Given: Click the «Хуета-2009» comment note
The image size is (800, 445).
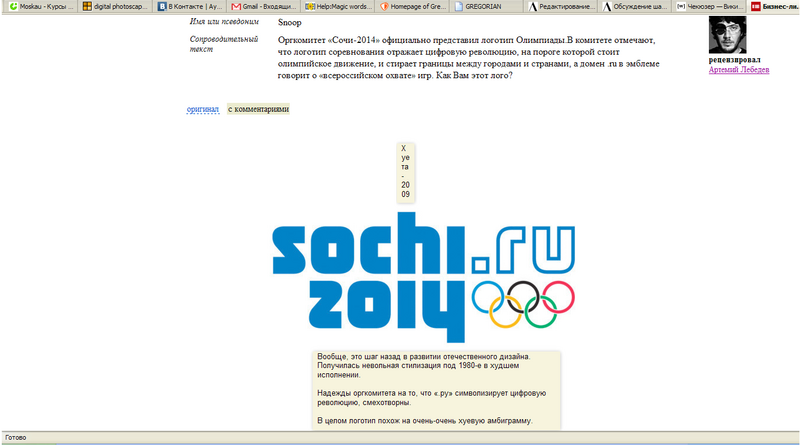Looking at the screenshot, I should [406, 171].
